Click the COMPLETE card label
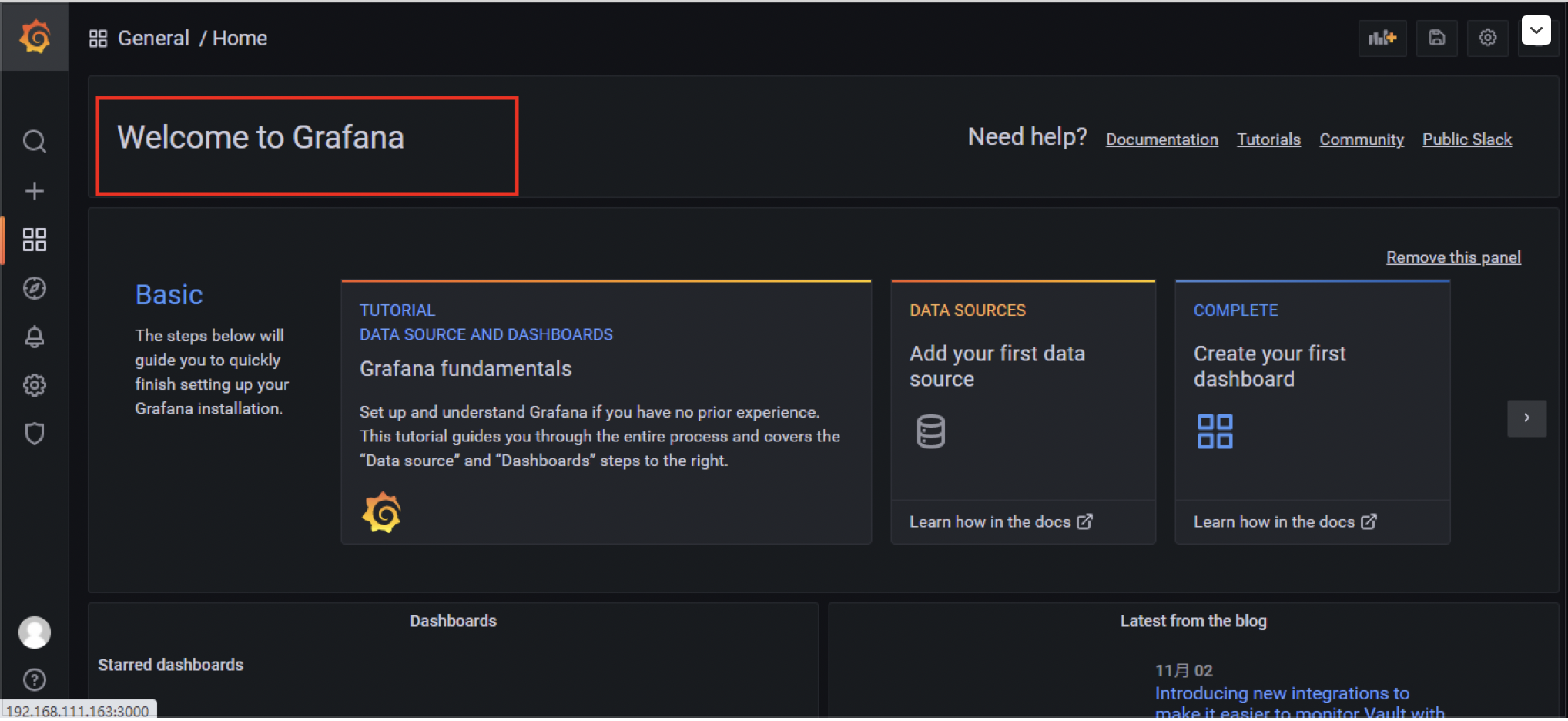Screen dimensions: 1568x721 click(1235, 310)
